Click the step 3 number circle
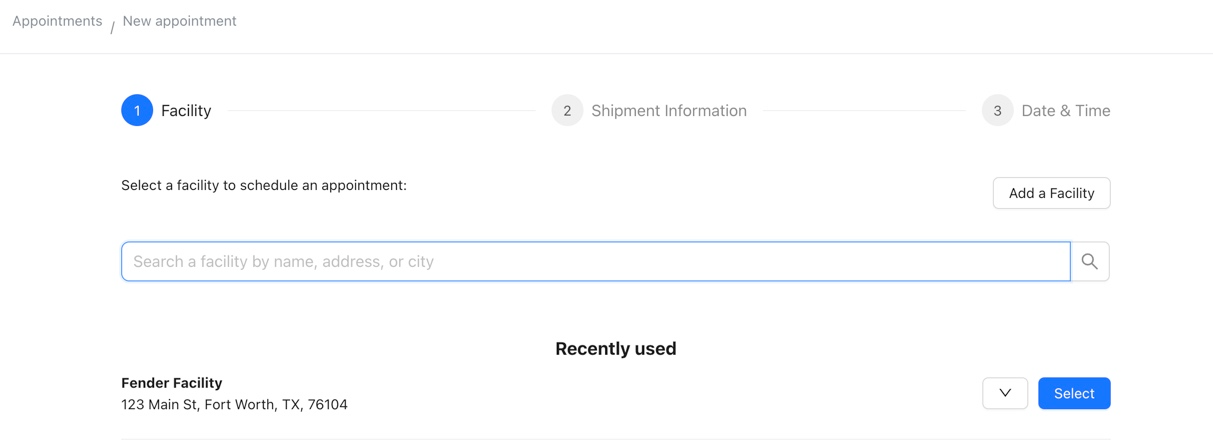The width and height of the screenshot is (1213, 444). [x=997, y=110]
